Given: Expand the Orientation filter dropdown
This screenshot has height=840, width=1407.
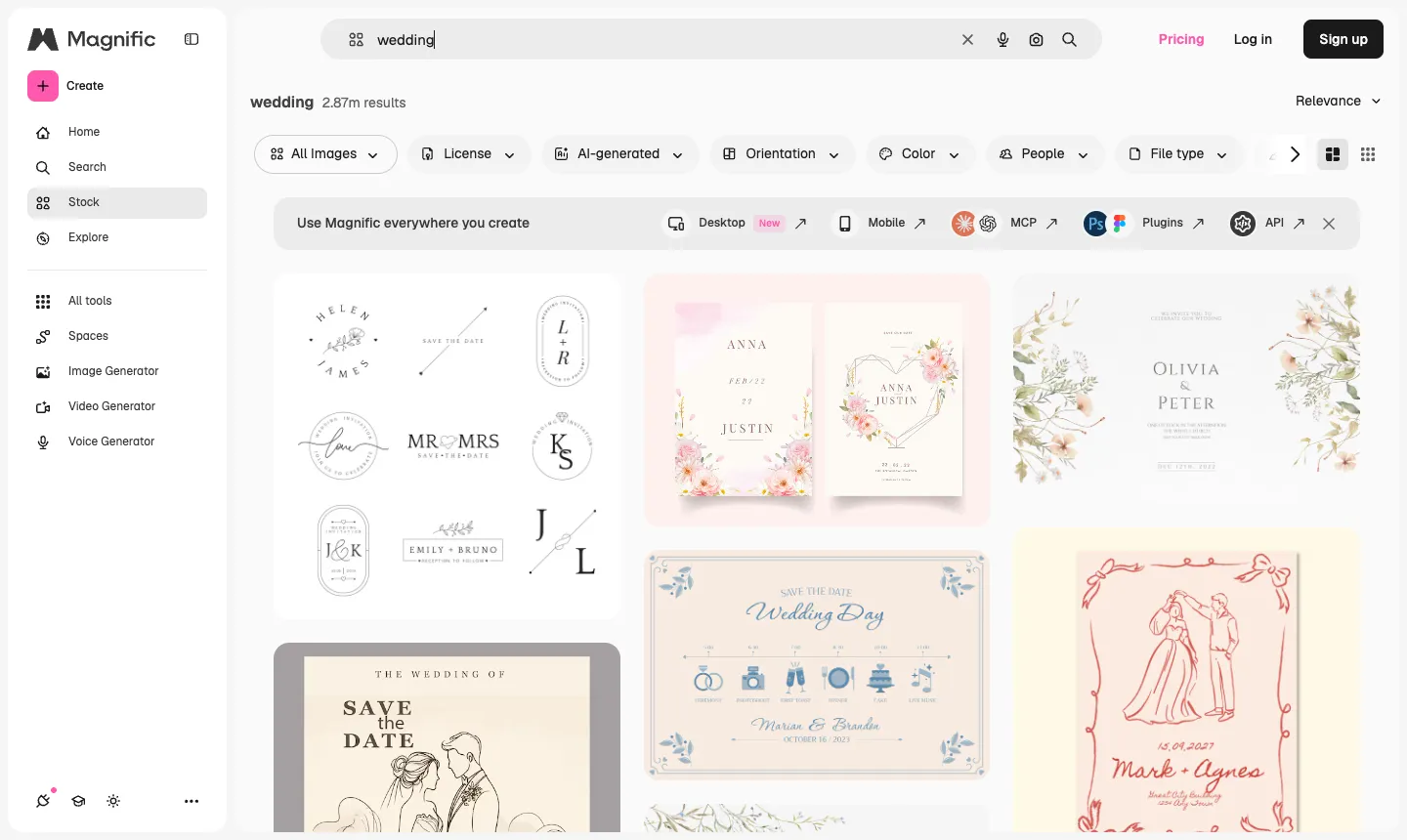Looking at the screenshot, I should (x=782, y=154).
